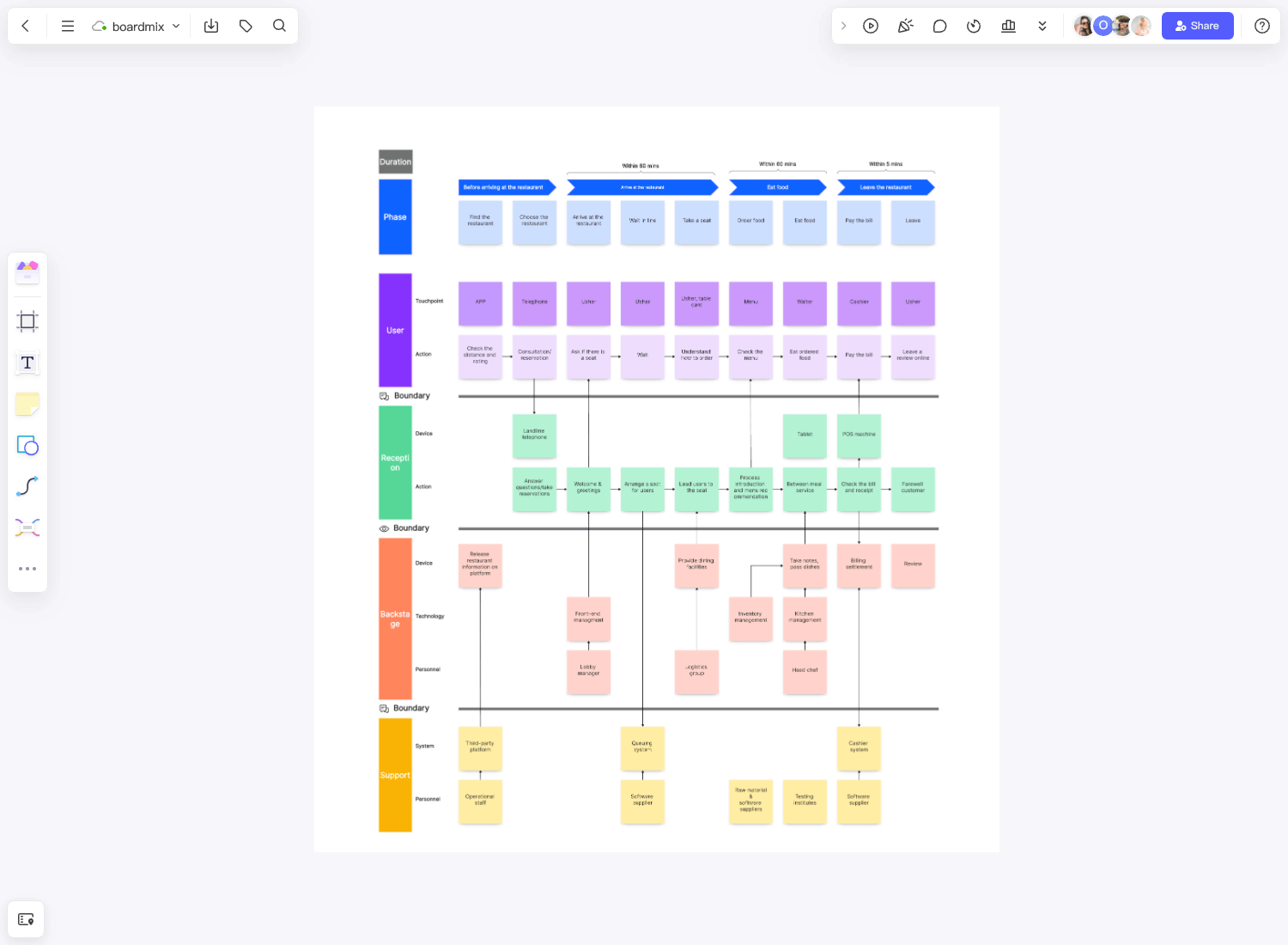Screen dimensions: 1288x945
Task: Select the yellow sticky note tool
Action: [x=27, y=404]
